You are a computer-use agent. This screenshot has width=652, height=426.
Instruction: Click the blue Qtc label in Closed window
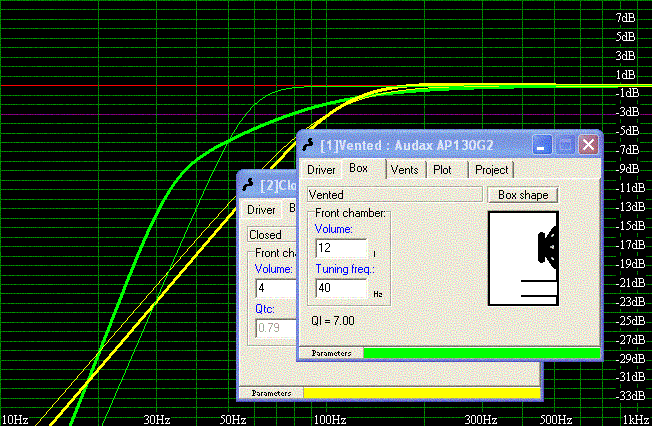coord(265,309)
